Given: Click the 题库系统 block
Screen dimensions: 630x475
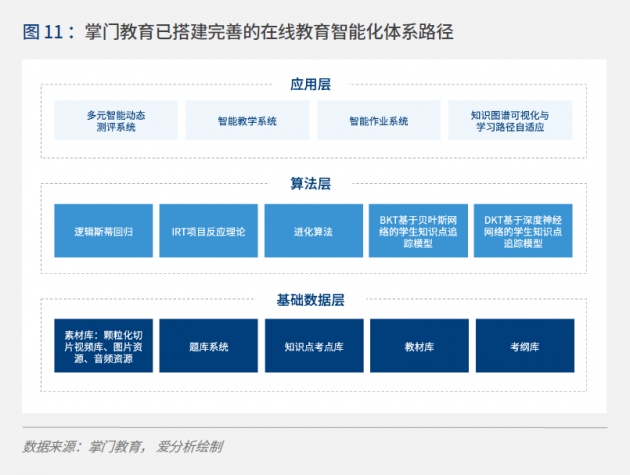Looking at the screenshot, I should (x=209, y=346).
